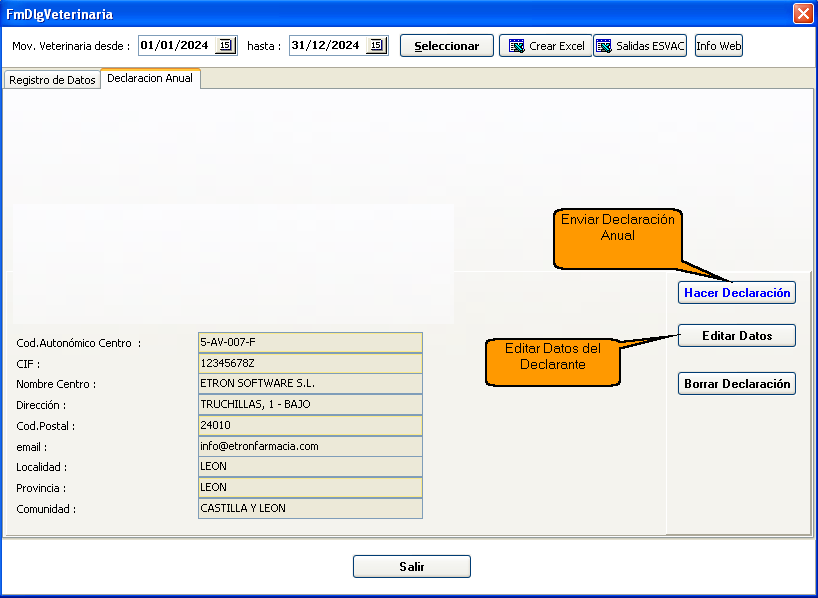818x598 pixels.
Task: Click the Cod.Postal field
Action: tap(310, 425)
